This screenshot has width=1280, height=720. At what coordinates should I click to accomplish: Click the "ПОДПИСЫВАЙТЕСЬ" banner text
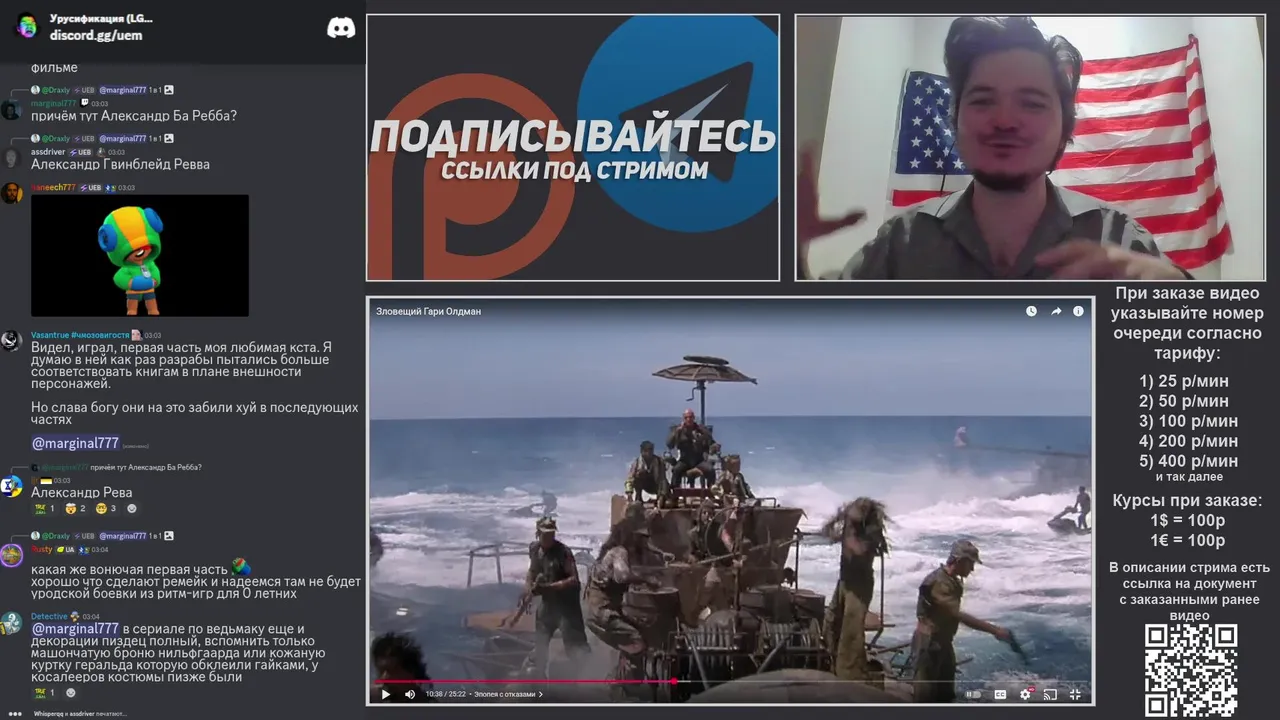[x=573, y=137]
